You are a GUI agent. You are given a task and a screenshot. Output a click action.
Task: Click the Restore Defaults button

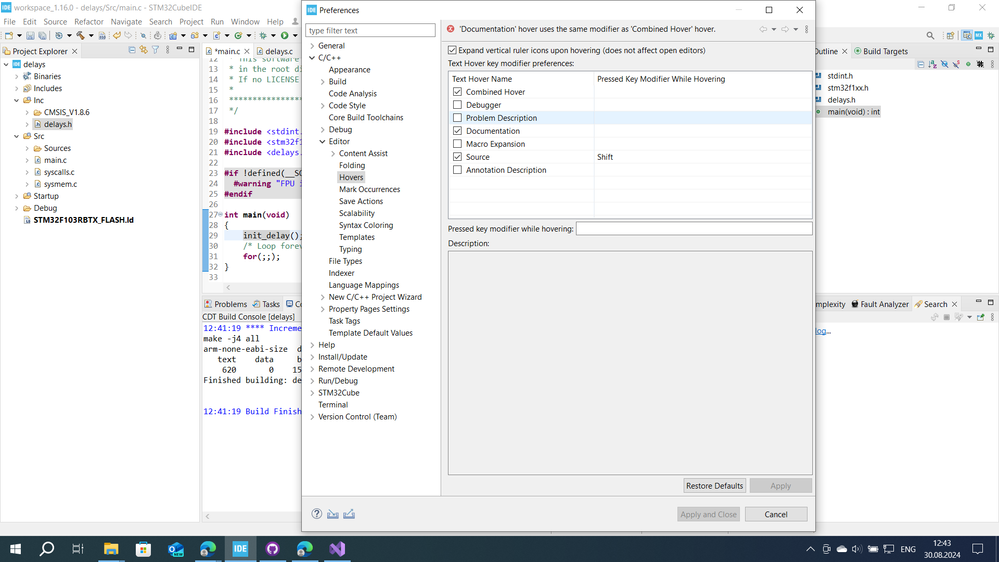(714, 486)
